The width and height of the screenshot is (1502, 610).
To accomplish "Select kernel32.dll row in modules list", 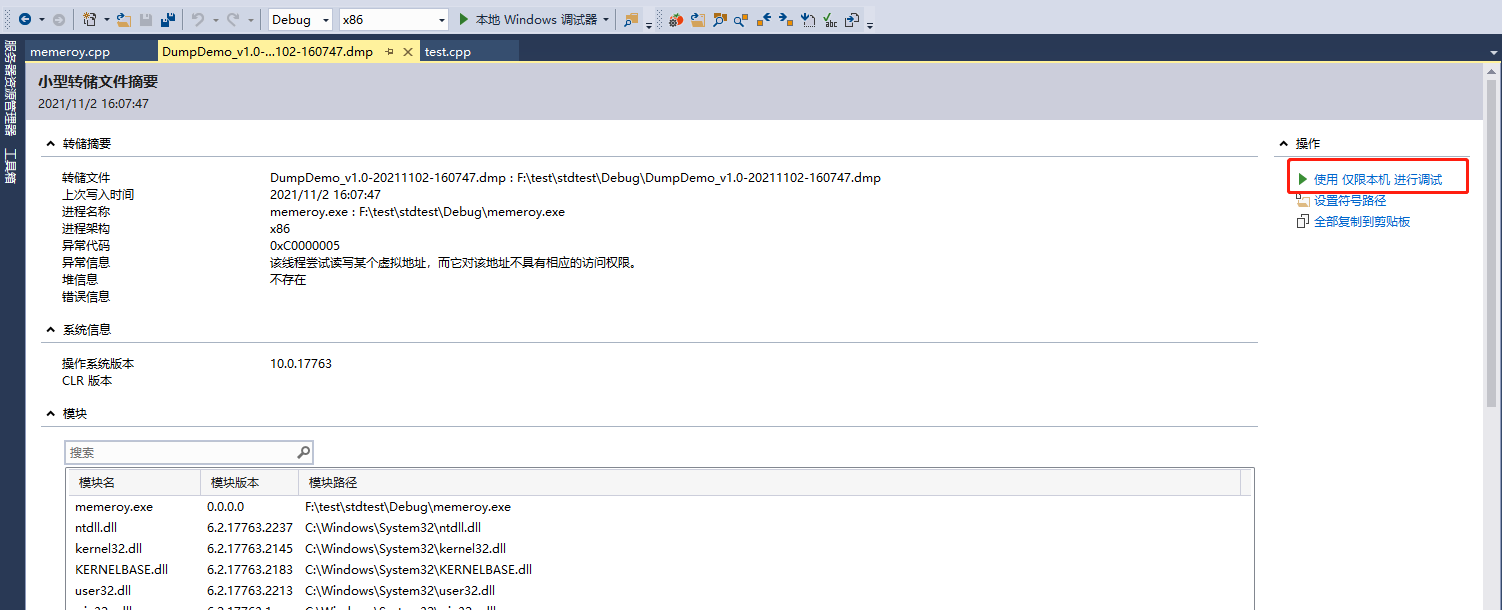I will 660,549.
